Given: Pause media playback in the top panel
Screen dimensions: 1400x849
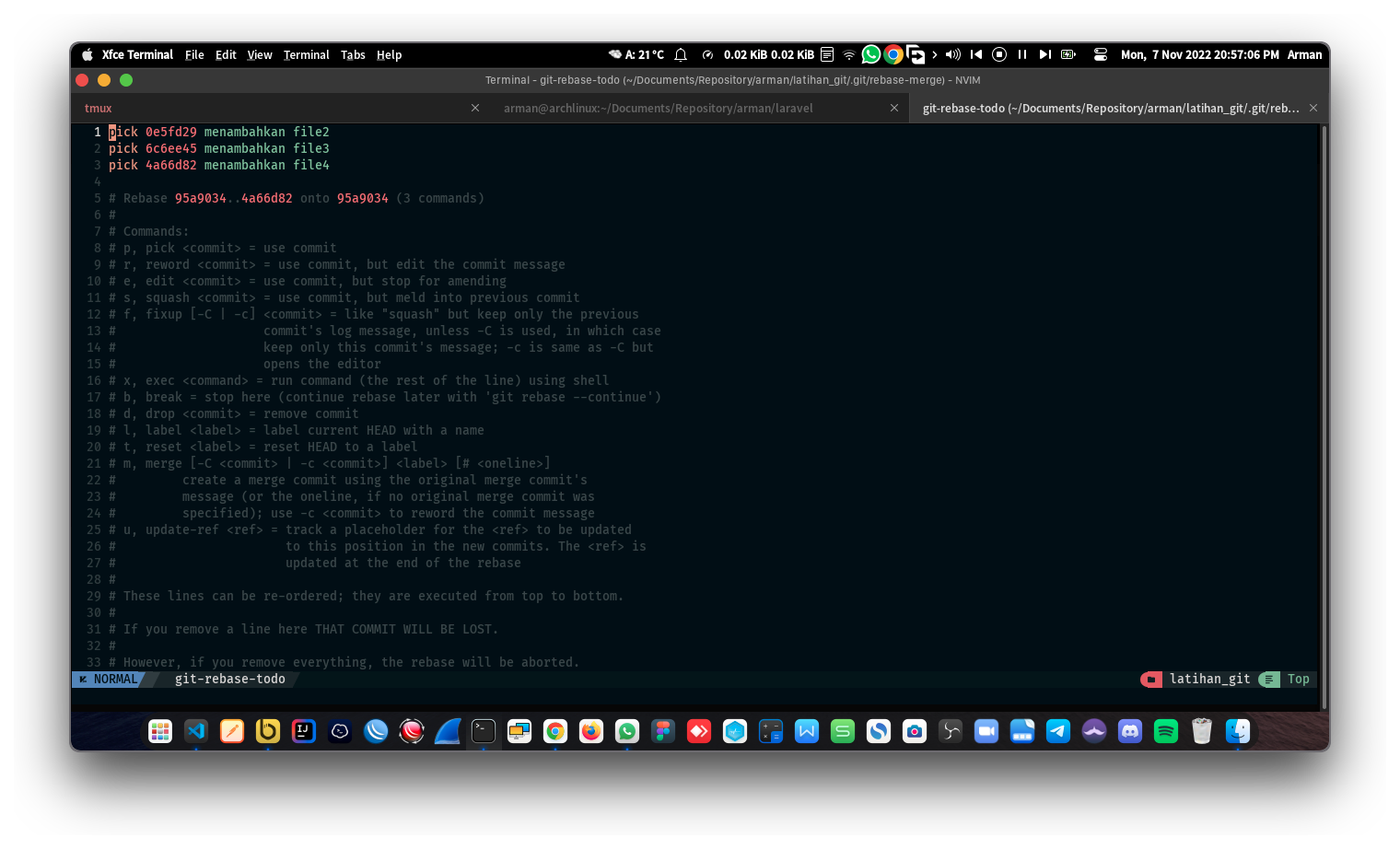Looking at the screenshot, I should (x=1022, y=54).
